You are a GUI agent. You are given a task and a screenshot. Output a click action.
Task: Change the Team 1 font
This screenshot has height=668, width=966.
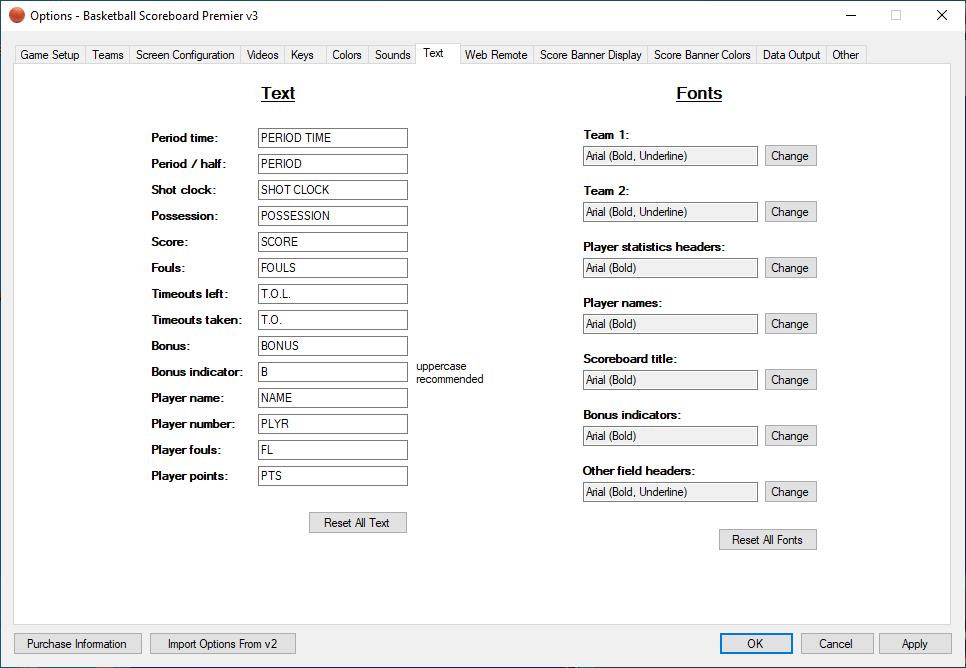tap(790, 156)
